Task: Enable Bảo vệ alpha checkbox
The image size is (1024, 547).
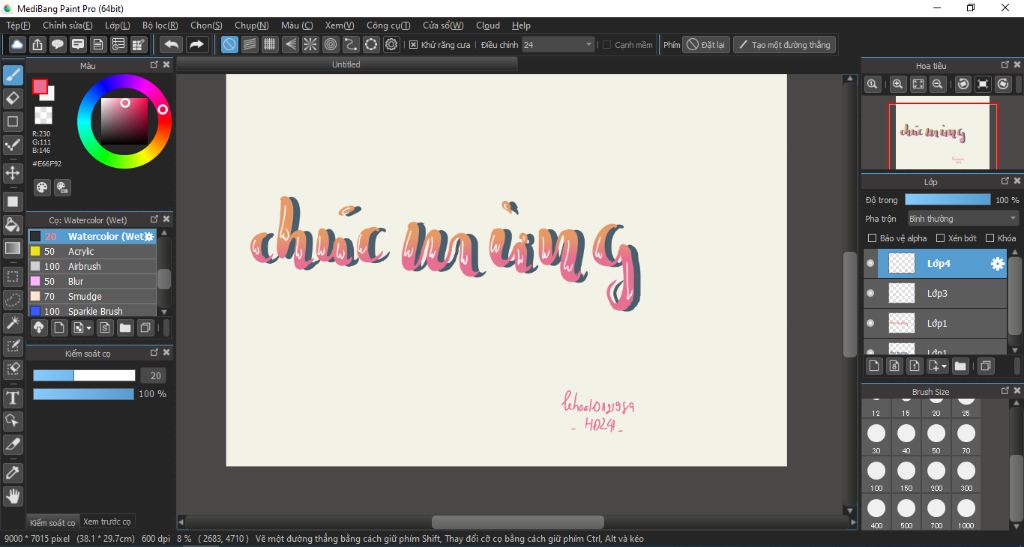Action: [872, 238]
